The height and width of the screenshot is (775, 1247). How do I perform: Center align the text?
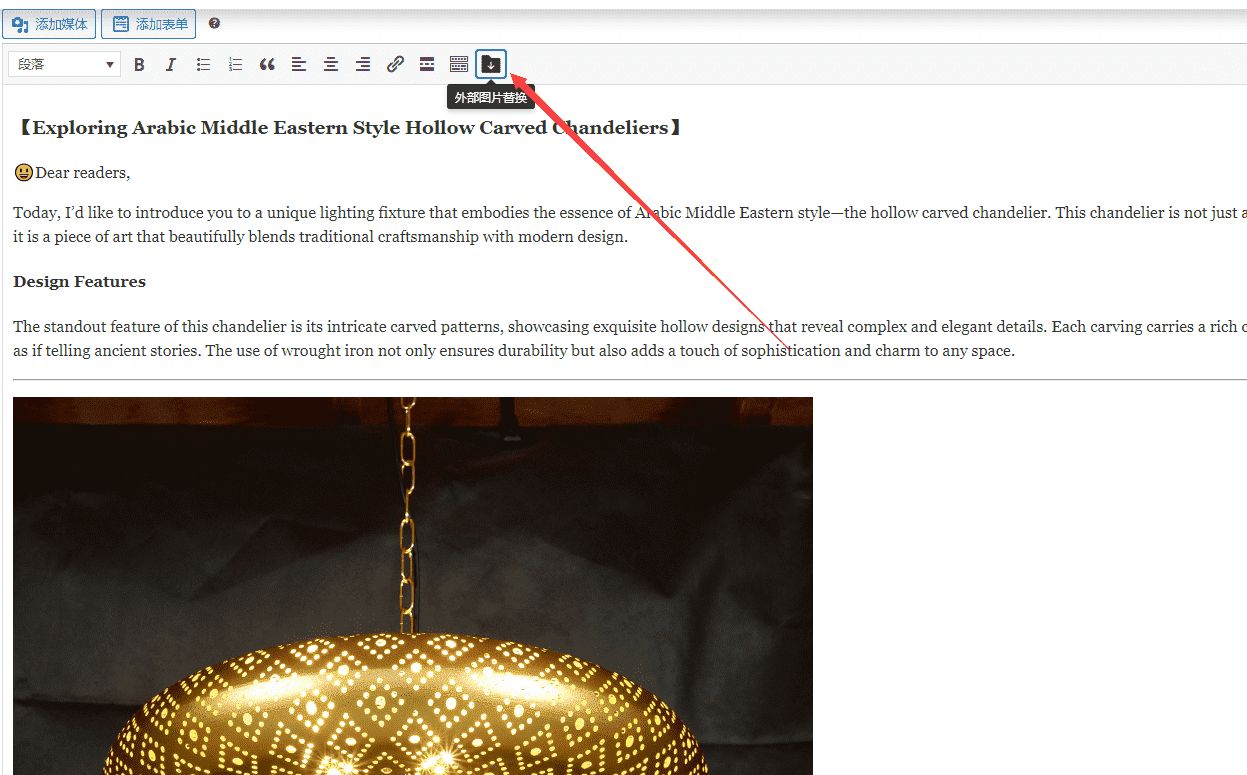[331, 64]
